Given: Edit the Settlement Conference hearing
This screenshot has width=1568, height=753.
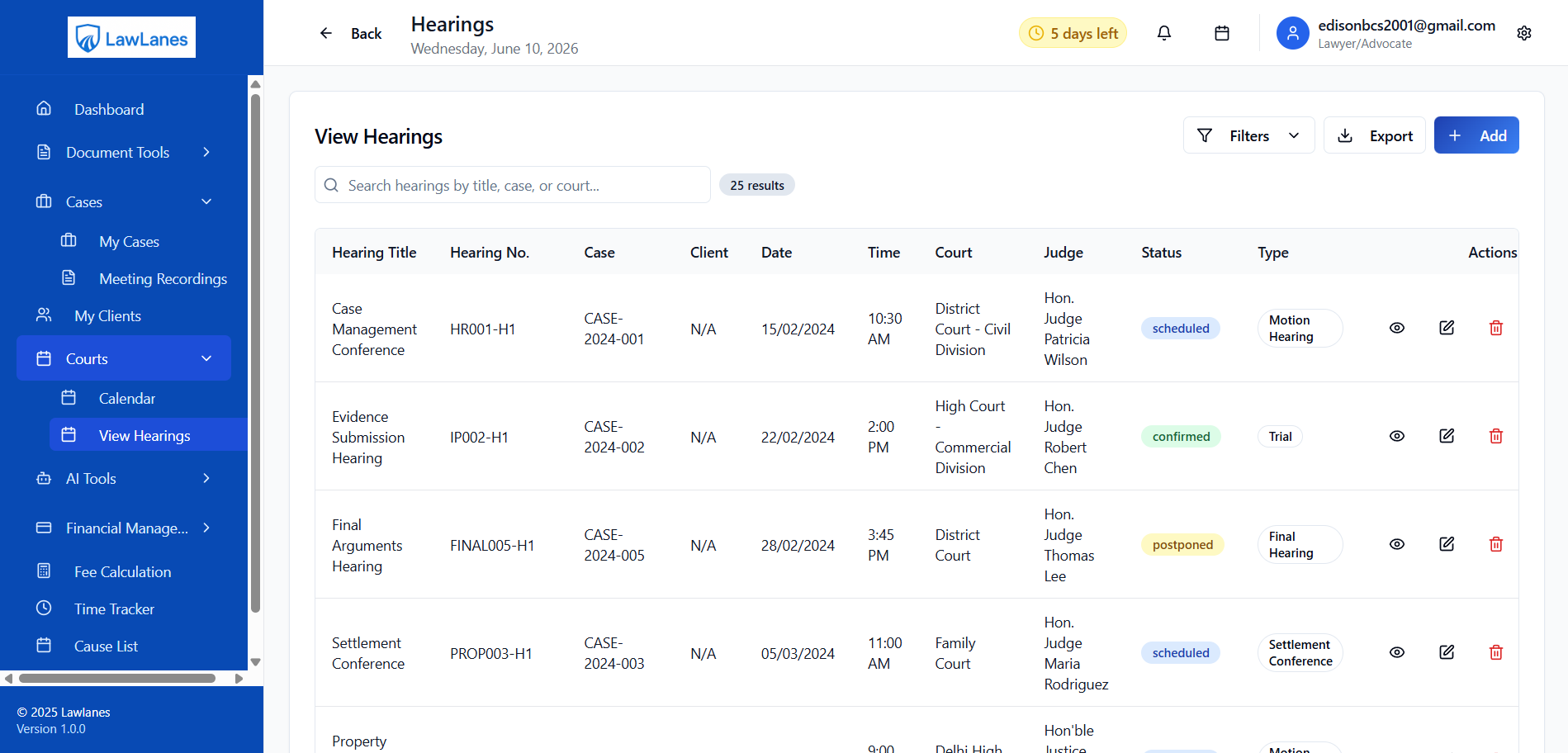Looking at the screenshot, I should tap(1447, 652).
